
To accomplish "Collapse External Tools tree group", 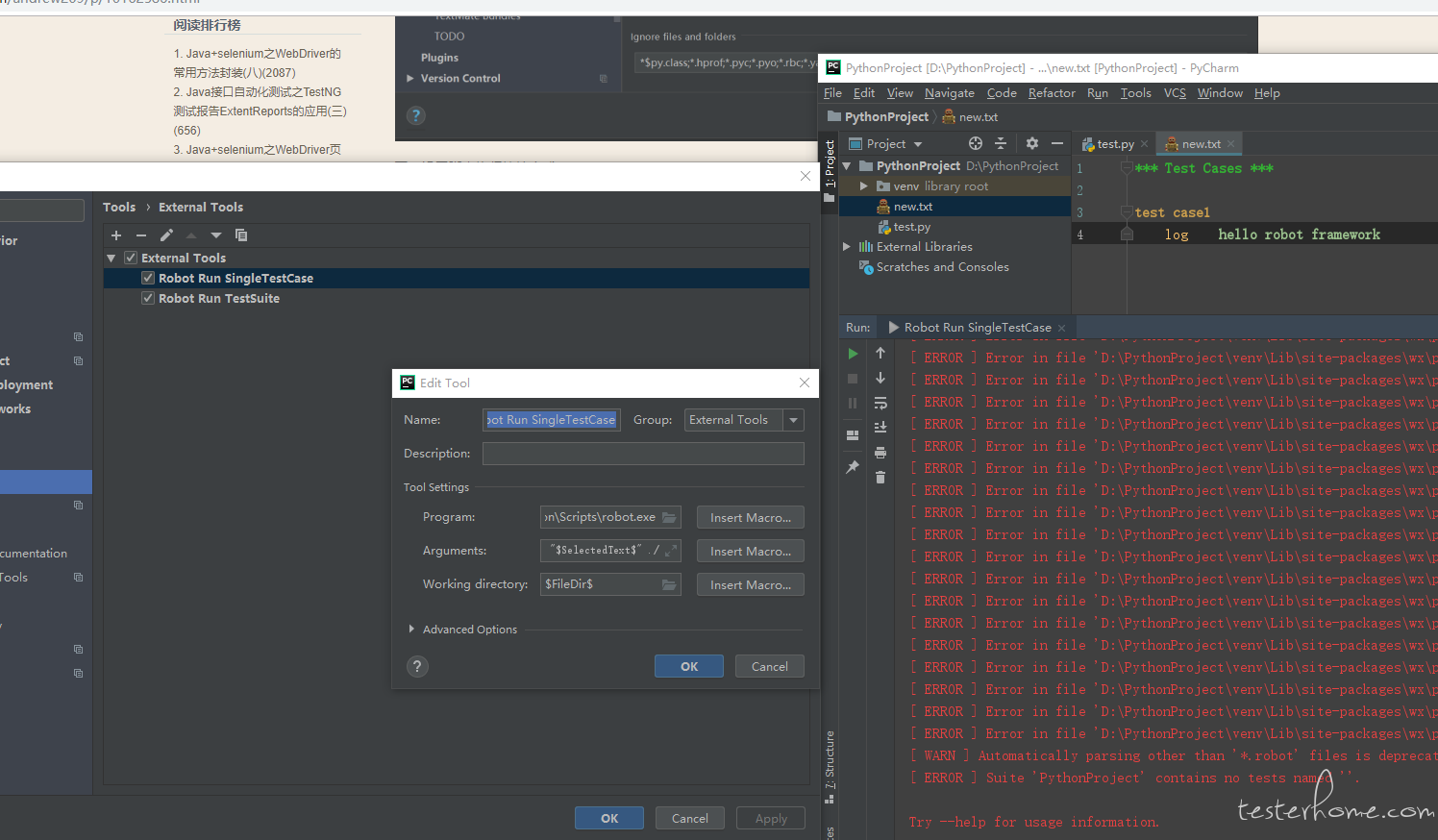I will (x=112, y=258).
